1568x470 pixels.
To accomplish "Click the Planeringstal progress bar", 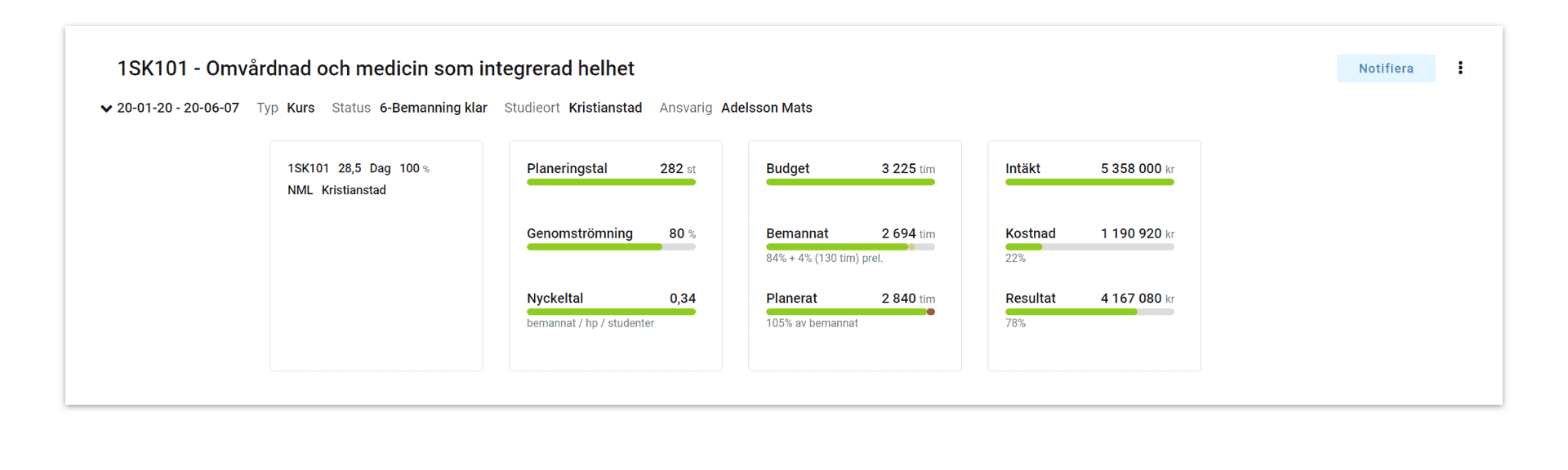I will click(x=611, y=182).
